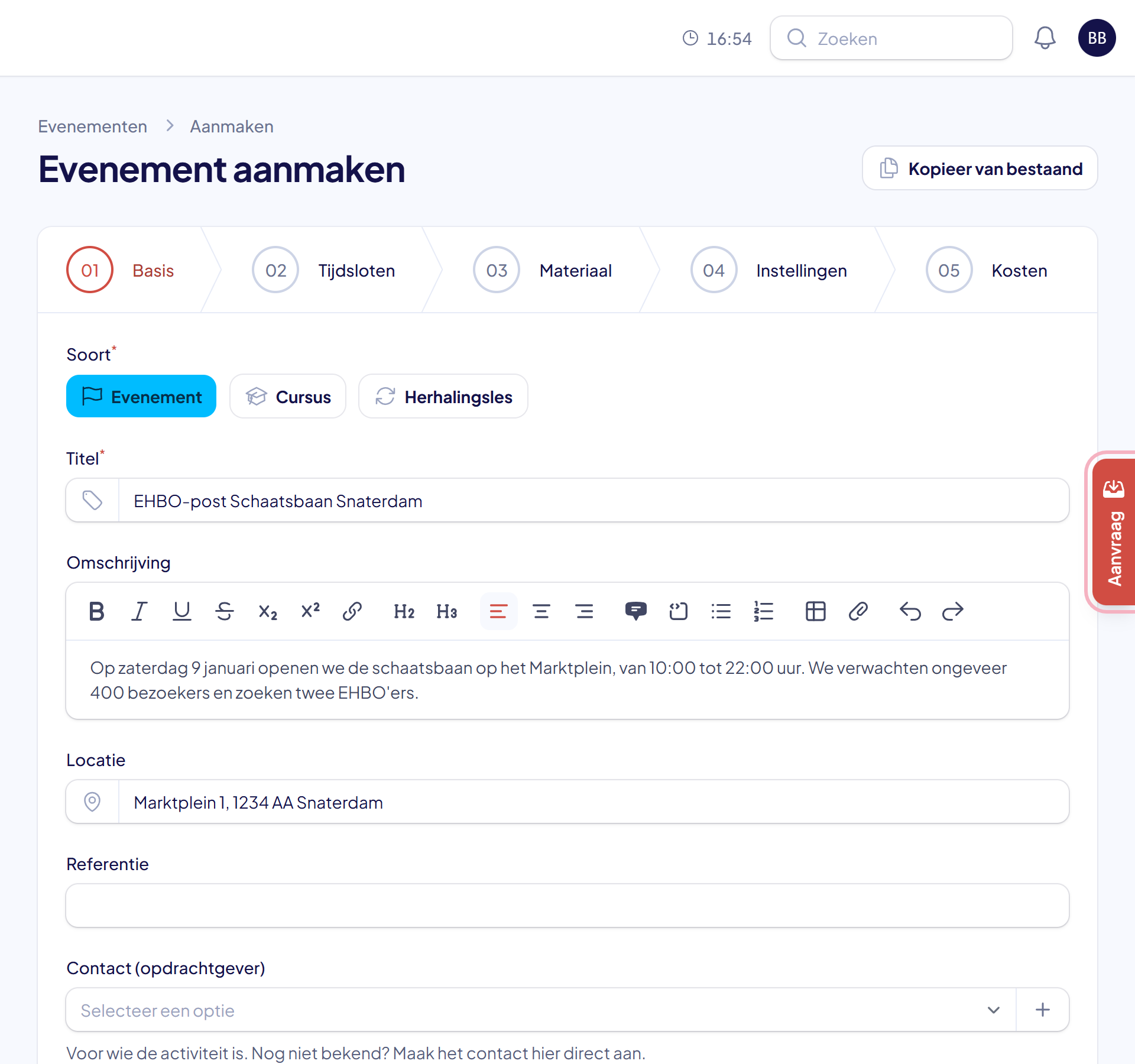Viewport: 1135px width, 1064px height.
Task: Insert a hyperlink via the link icon
Action: click(x=352, y=611)
